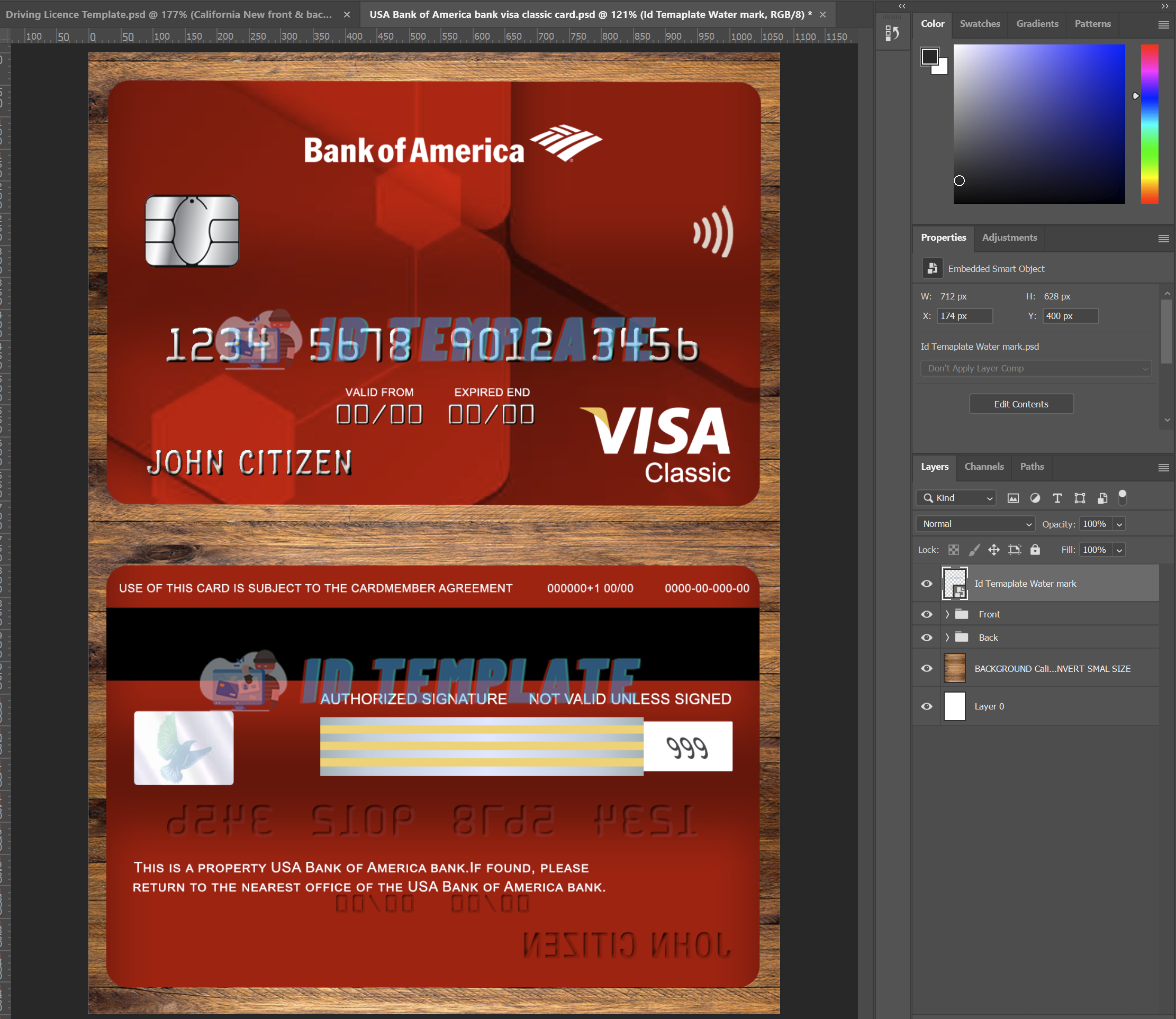Open the Opacity dropdown arrow
1176x1019 pixels.
1119,524
